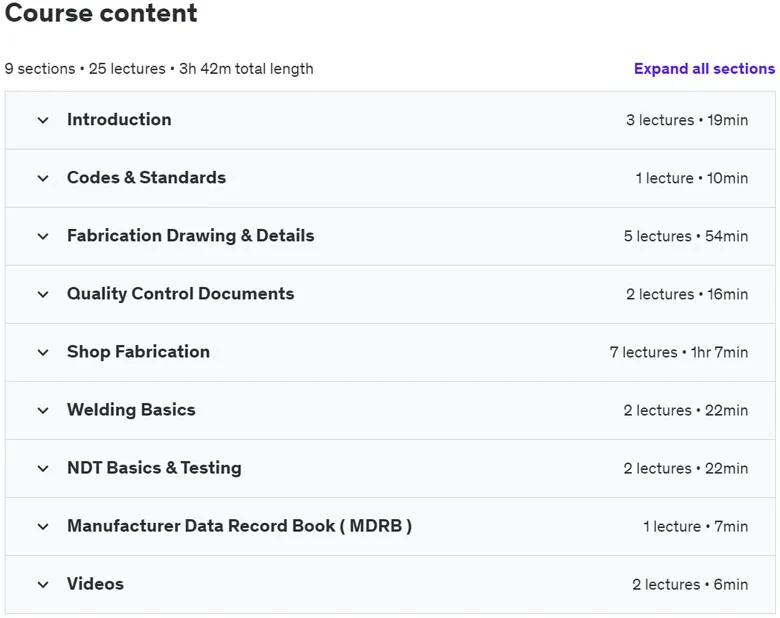Click the Welding Basics chevron icon

click(x=43, y=411)
